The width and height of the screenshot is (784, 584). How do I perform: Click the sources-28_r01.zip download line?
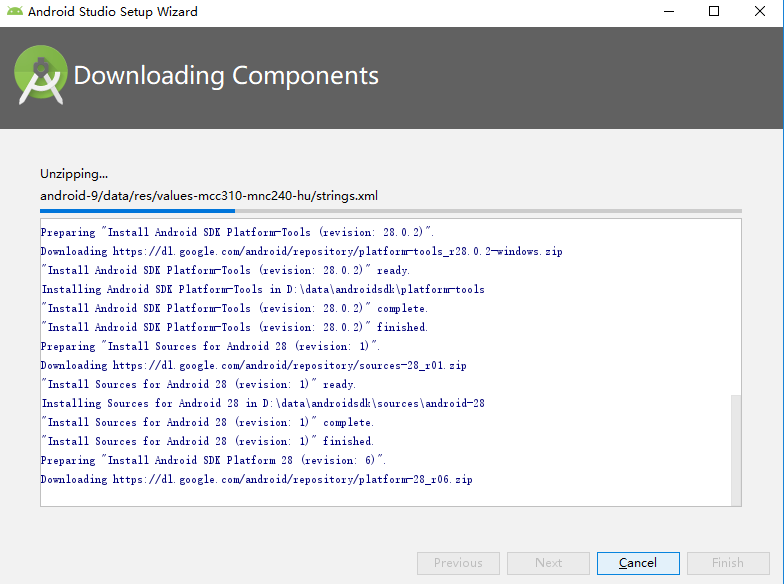(x=254, y=365)
